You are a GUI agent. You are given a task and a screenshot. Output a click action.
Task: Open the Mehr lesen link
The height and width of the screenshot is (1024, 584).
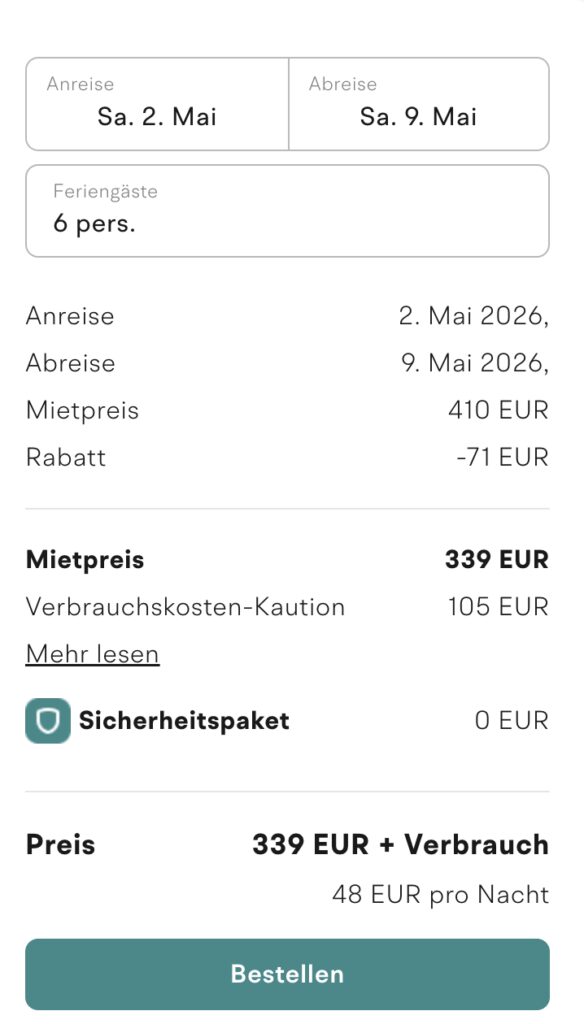point(91,653)
